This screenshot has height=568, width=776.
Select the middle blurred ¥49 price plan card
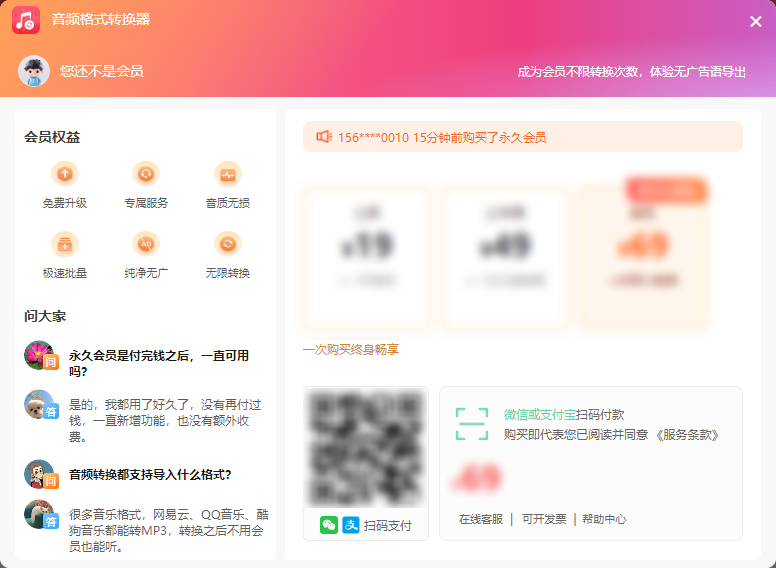tap(504, 256)
